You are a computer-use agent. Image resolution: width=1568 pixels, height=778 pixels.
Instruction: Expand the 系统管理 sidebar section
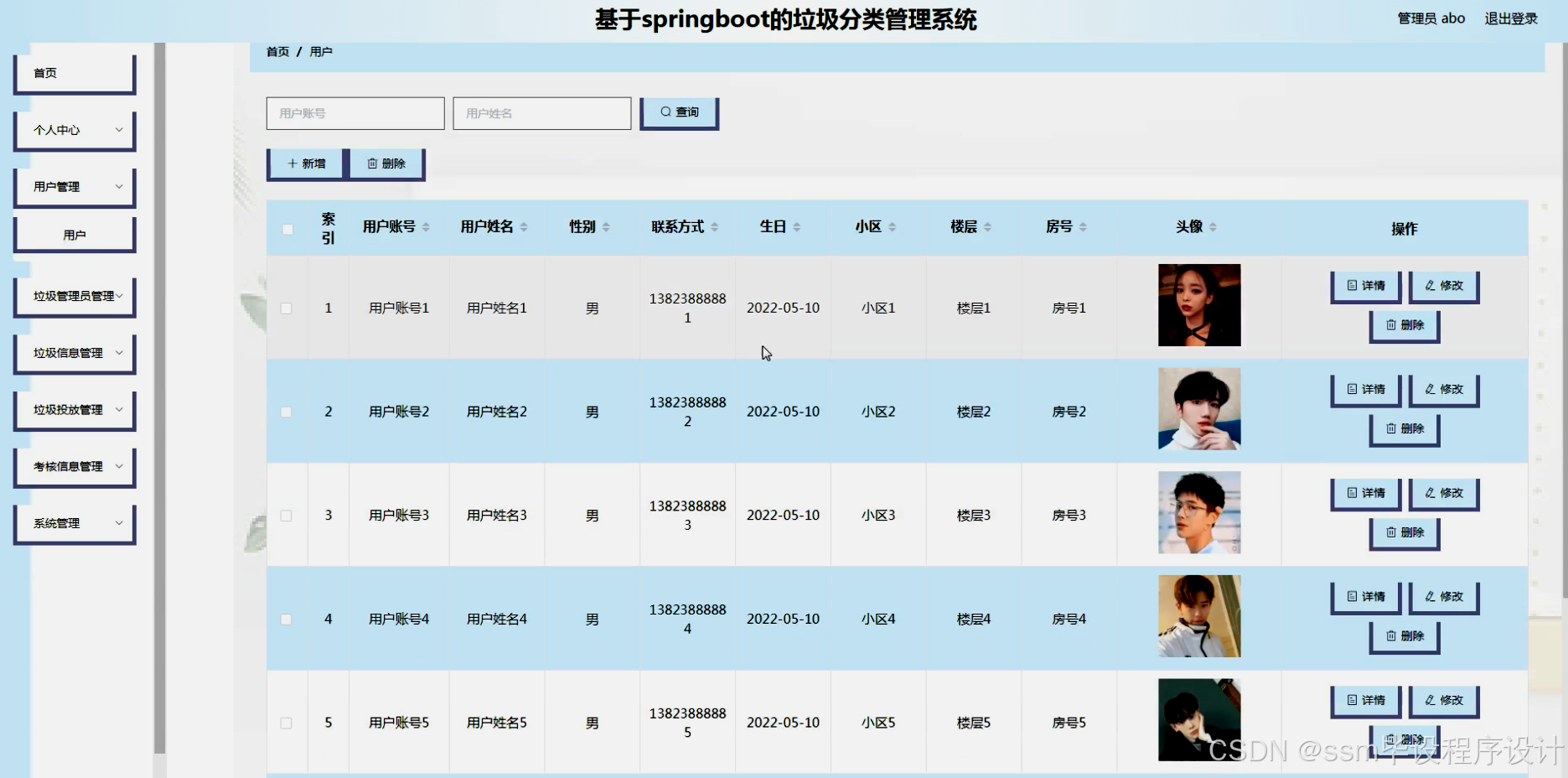point(74,523)
